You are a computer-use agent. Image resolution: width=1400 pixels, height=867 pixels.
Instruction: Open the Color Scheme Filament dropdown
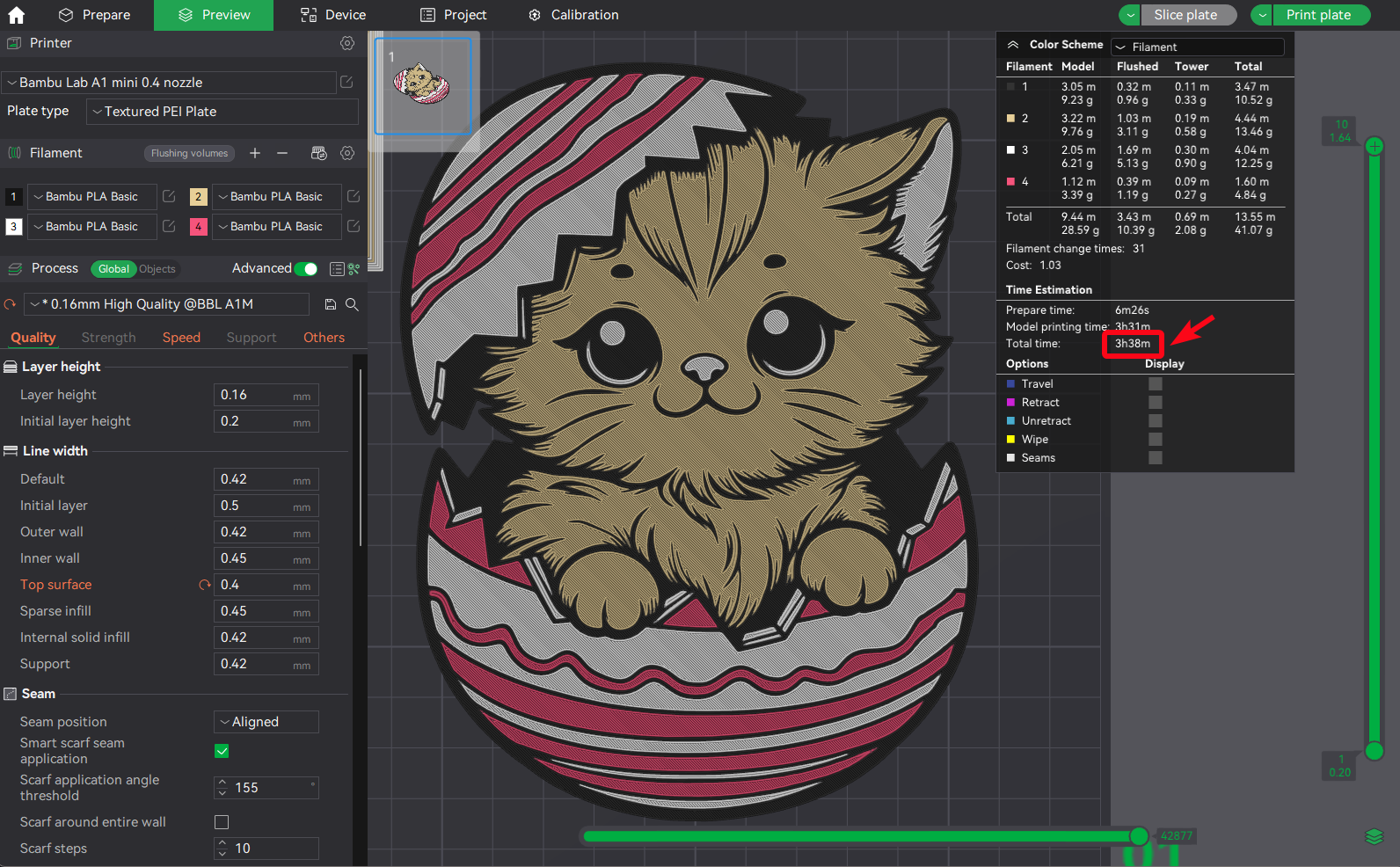pos(1198,47)
